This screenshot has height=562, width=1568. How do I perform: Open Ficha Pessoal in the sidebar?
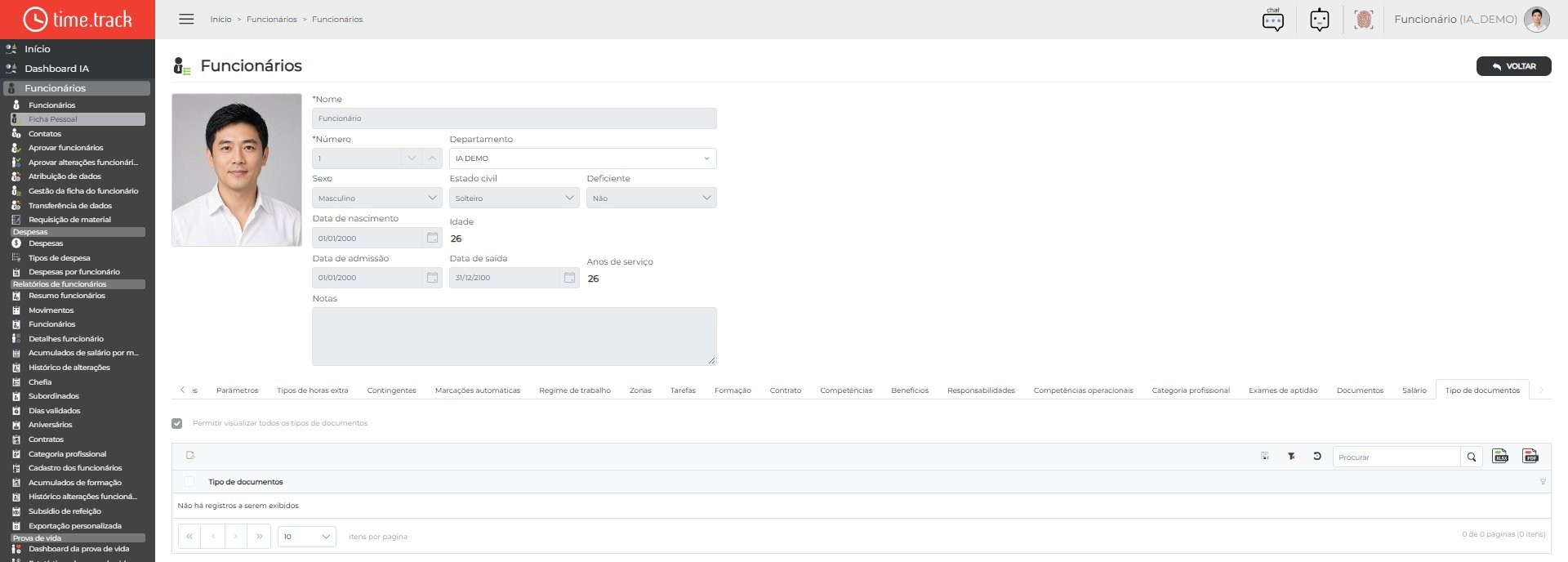(78, 119)
